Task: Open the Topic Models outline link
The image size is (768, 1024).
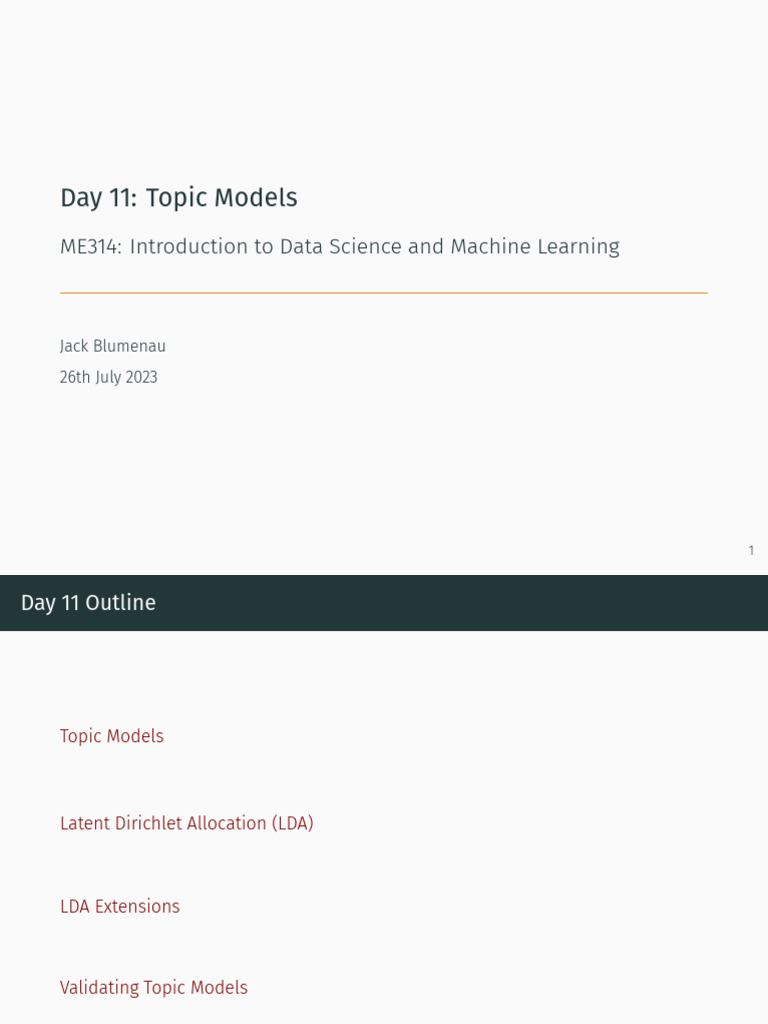Action: pyautogui.click(x=112, y=736)
